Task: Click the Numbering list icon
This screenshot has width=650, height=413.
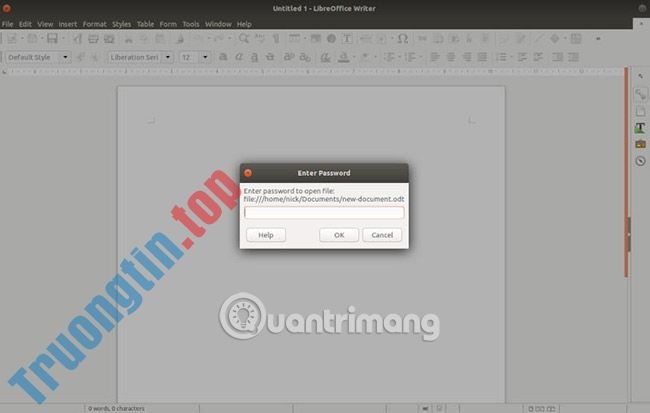Action: (x=410, y=57)
